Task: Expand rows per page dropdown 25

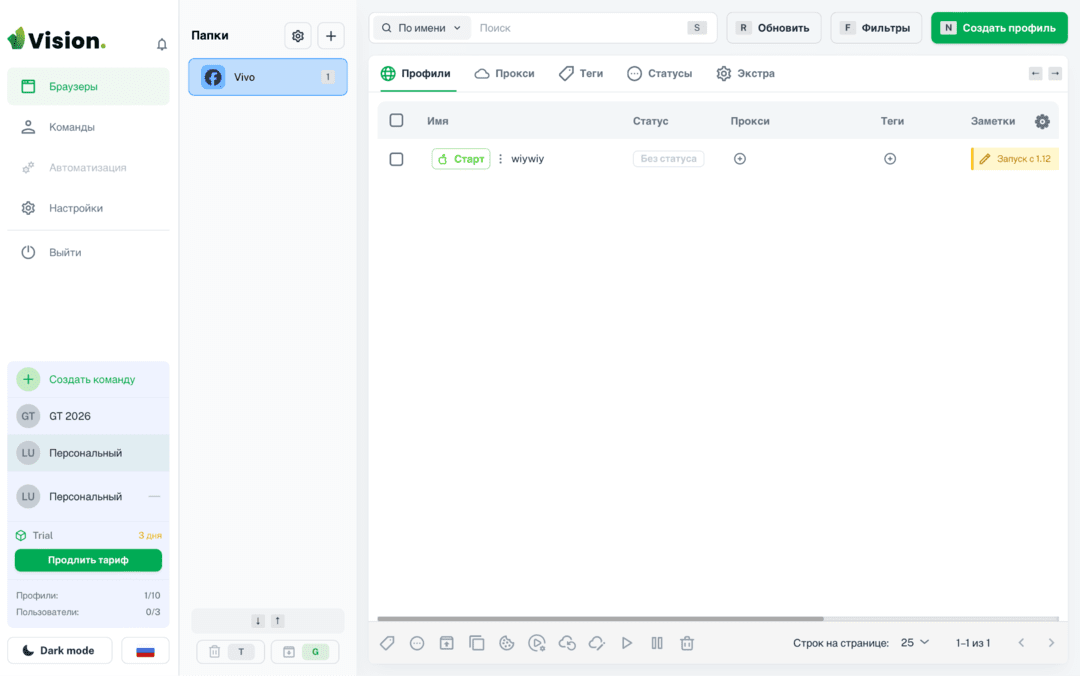Action: (x=915, y=642)
